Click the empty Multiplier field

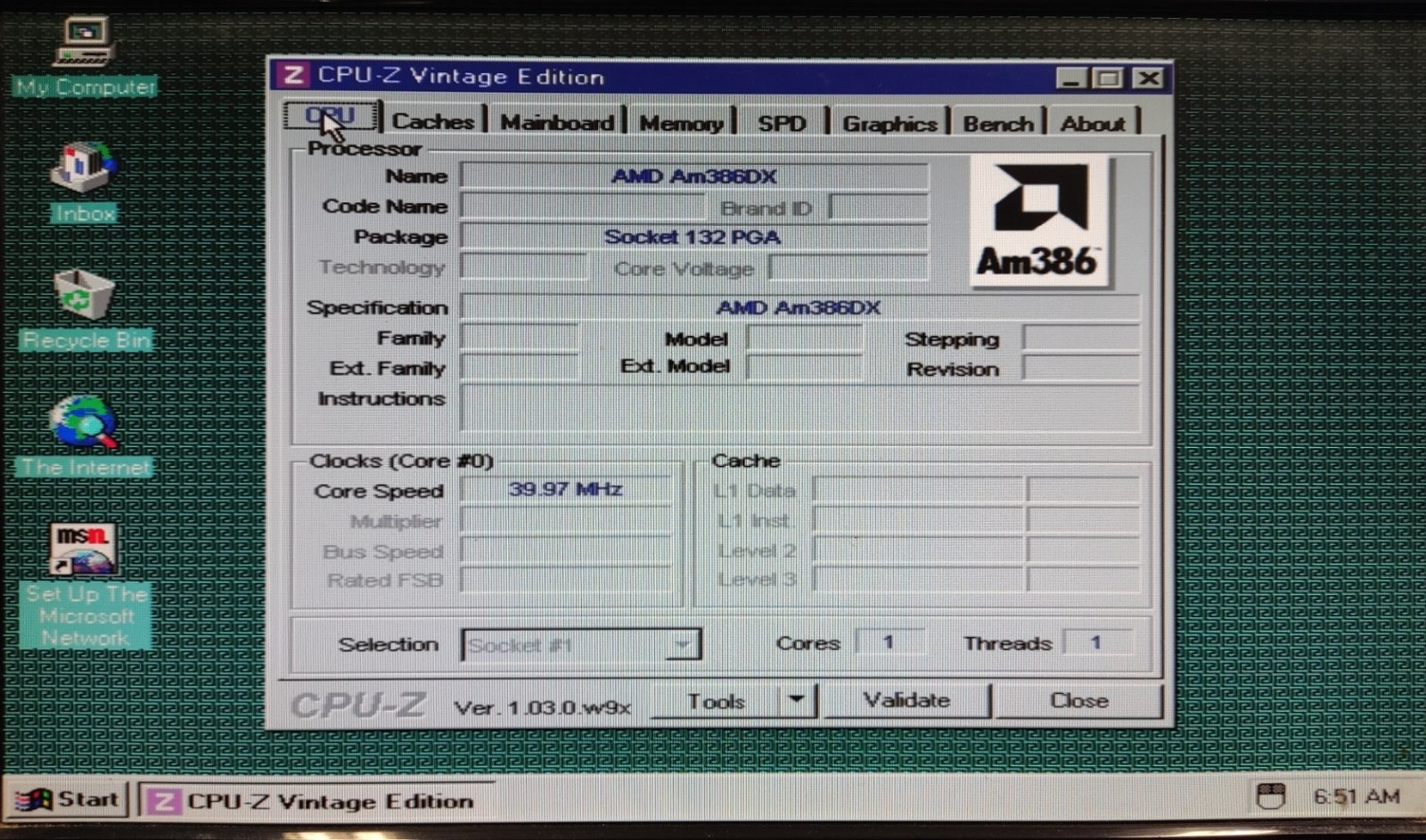[x=566, y=520]
